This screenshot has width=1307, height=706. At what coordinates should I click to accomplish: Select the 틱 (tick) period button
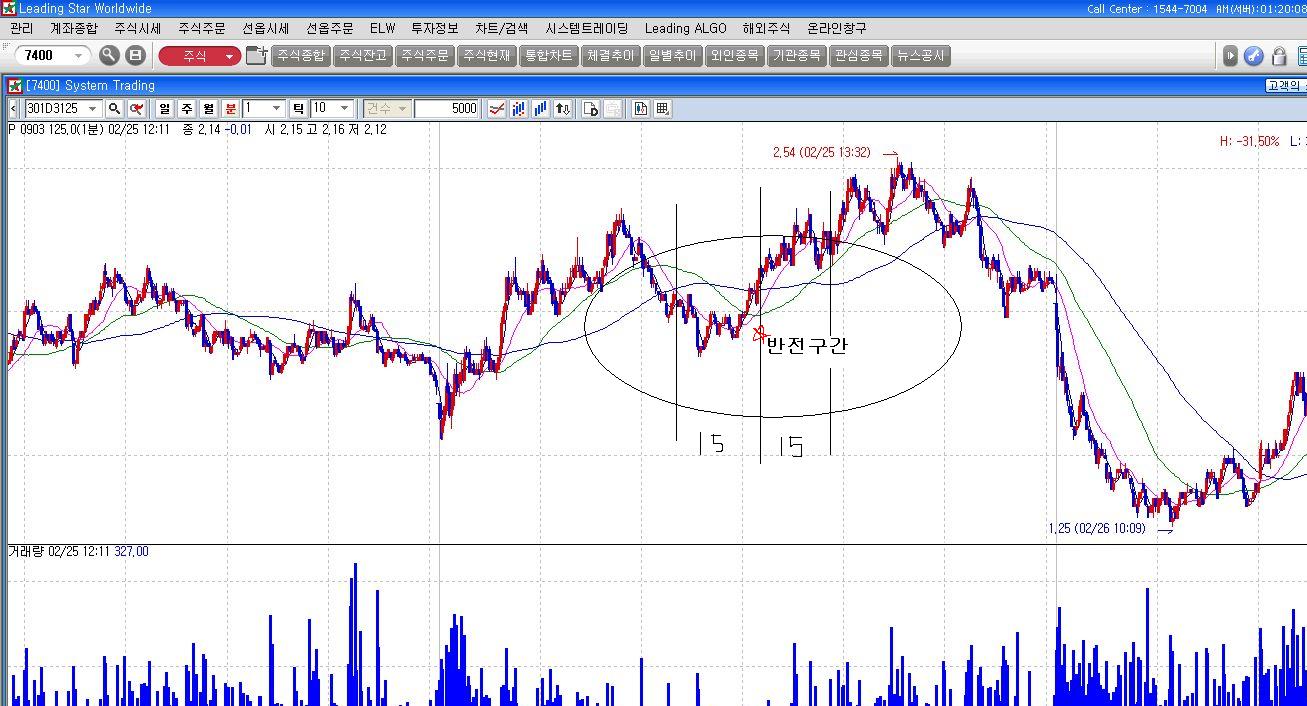[298, 108]
